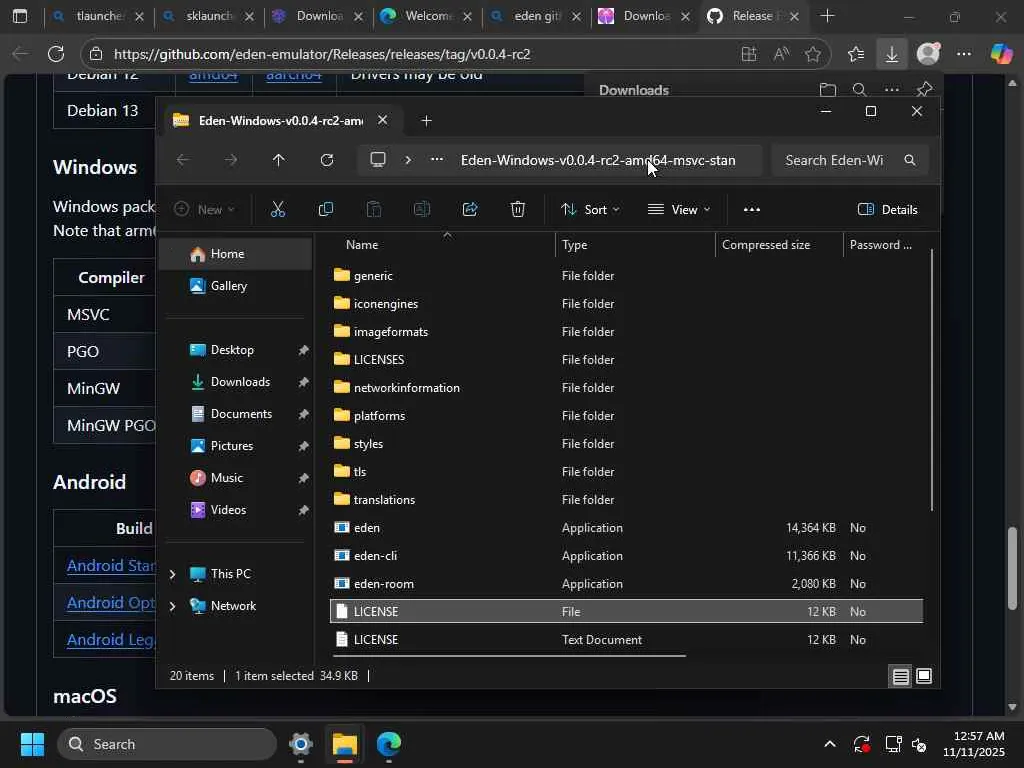Open Settings gear in taskbar
The height and width of the screenshot is (768, 1024).
300,744
